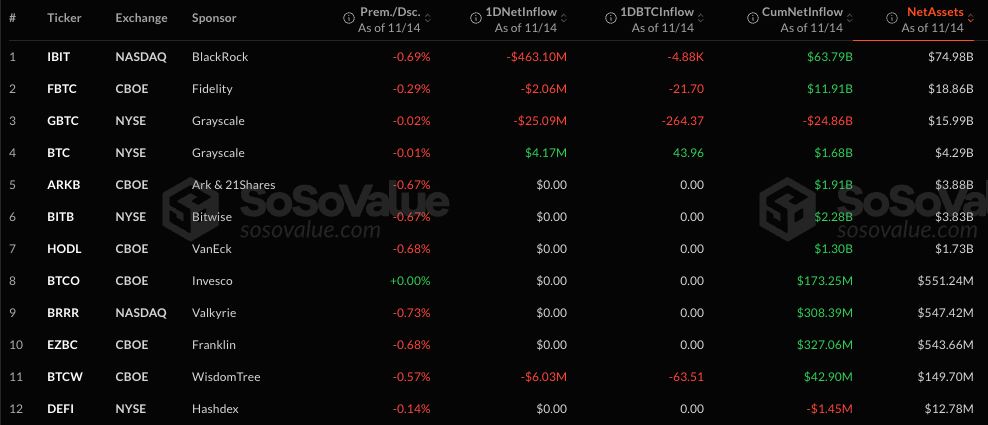This screenshot has width=988, height=425.
Task: Click the info icon next to 1DBTCInflow
Action: (x=609, y=18)
